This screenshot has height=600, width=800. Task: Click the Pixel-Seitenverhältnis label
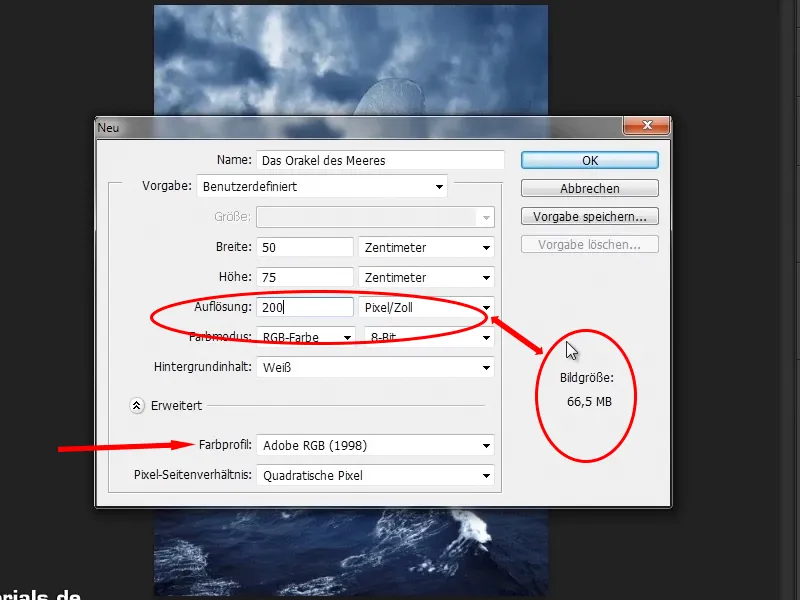(192, 475)
